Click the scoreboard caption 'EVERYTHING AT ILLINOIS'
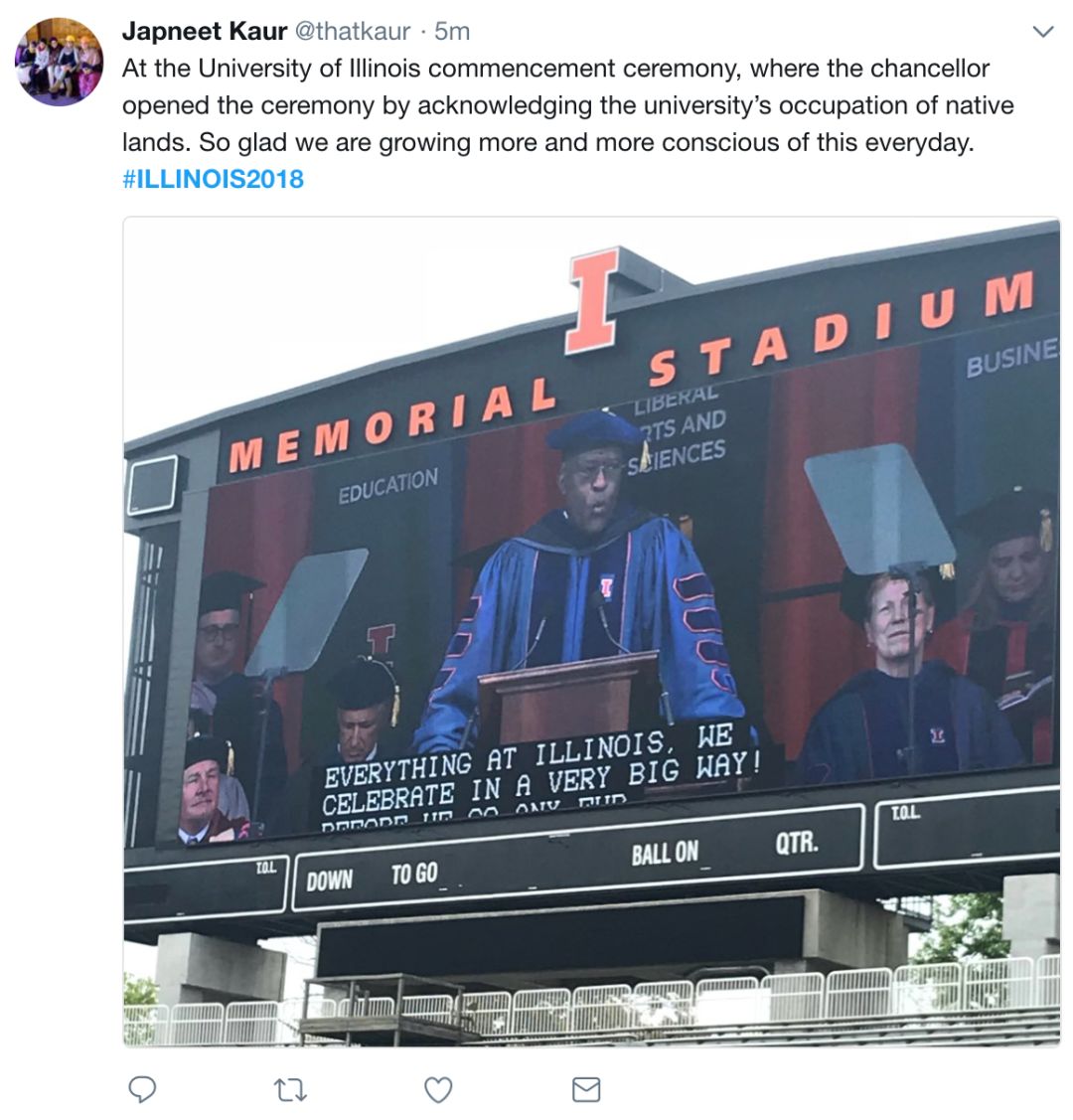1073x1120 pixels. [x=540, y=776]
